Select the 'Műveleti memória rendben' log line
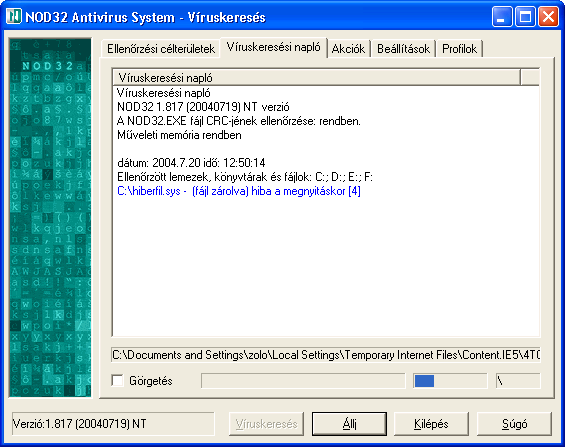The width and height of the screenshot is (565, 447). point(179,135)
